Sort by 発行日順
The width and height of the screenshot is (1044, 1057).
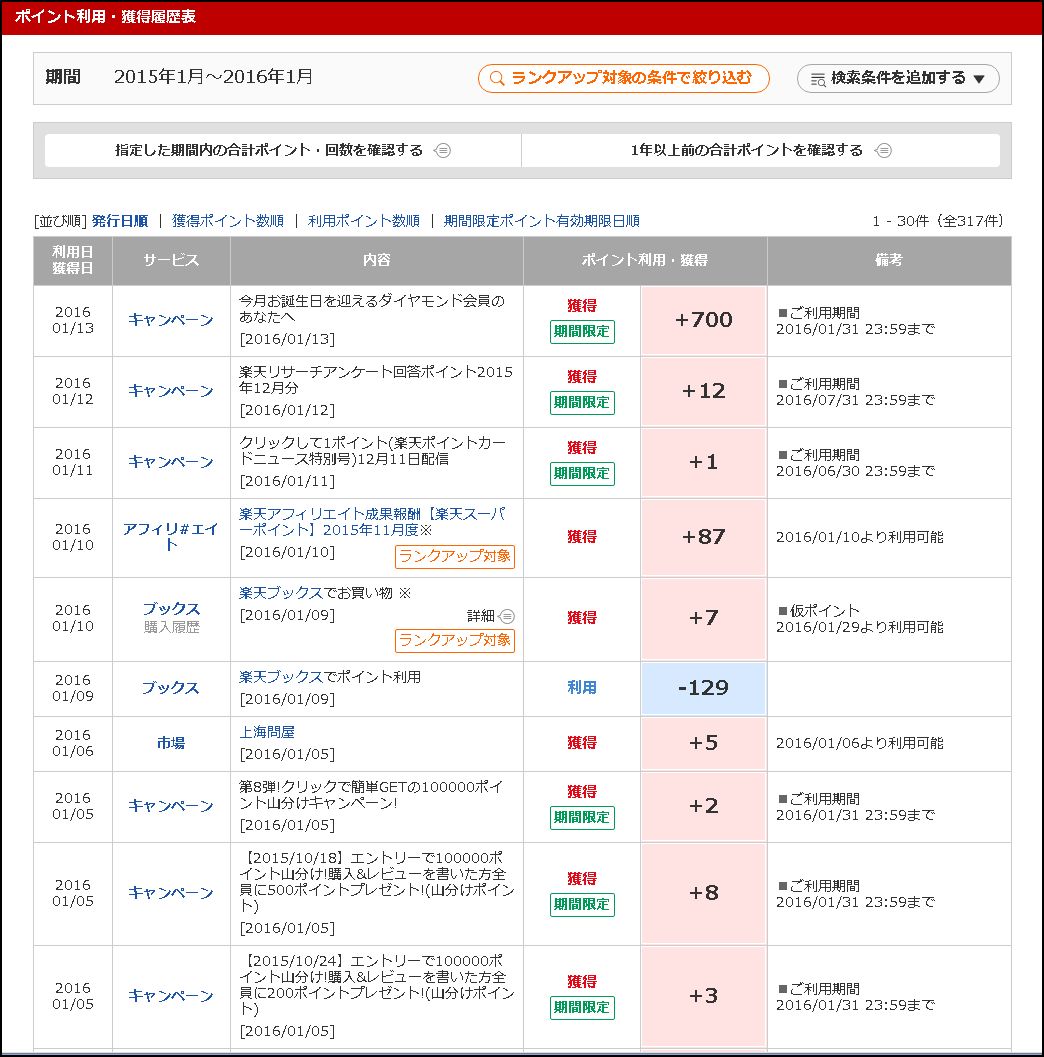120,221
